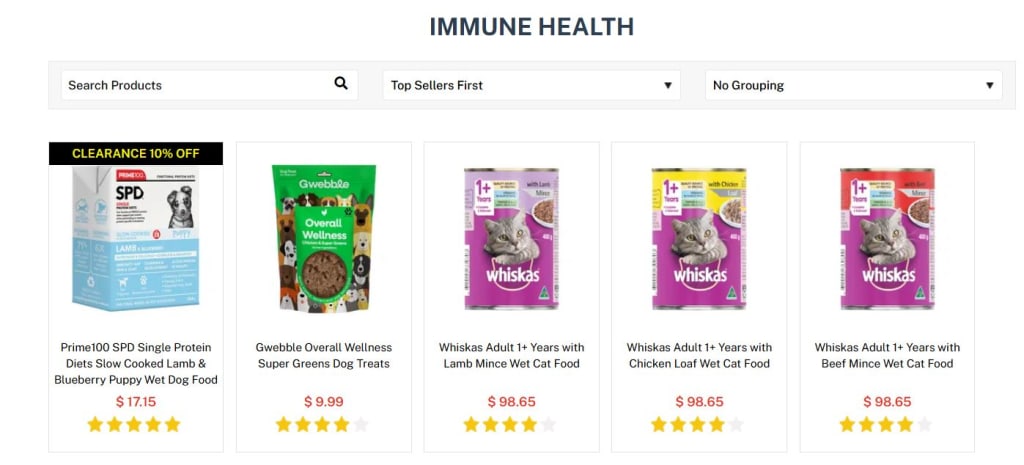The width and height of the screenshot is (1024, 465).
Task: Expand the No Grouping dropdown
Action: point(854,85)
